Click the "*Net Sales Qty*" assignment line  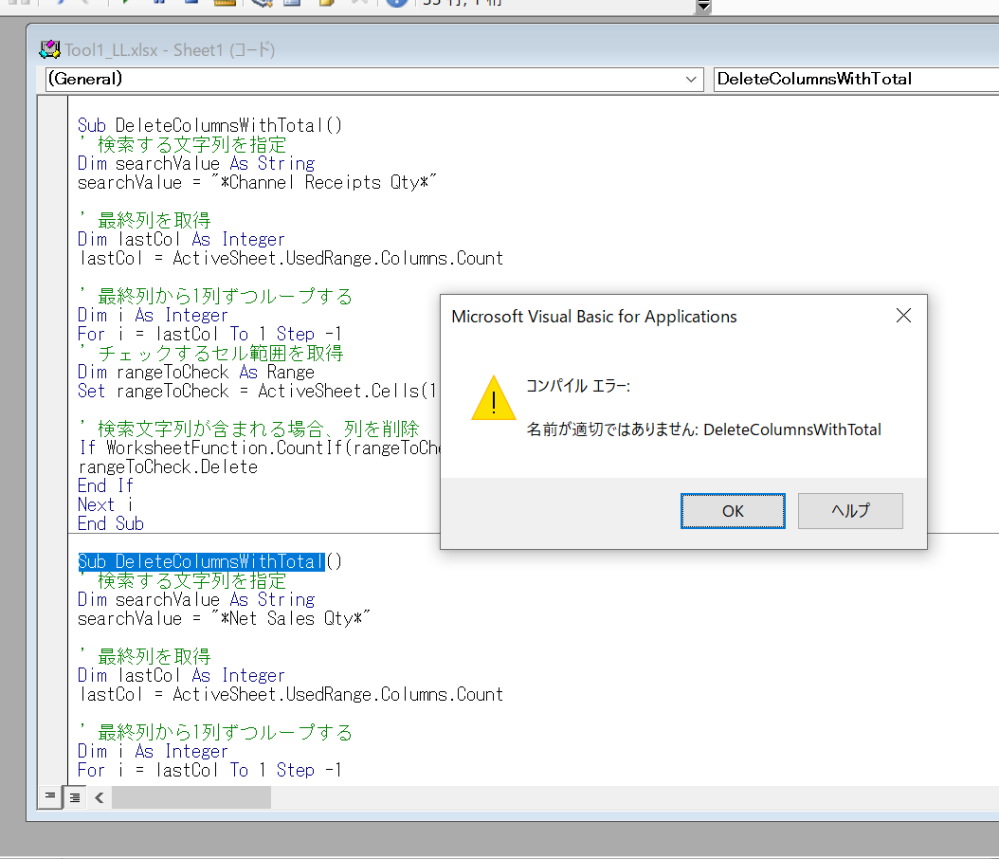tap(224, 618)
